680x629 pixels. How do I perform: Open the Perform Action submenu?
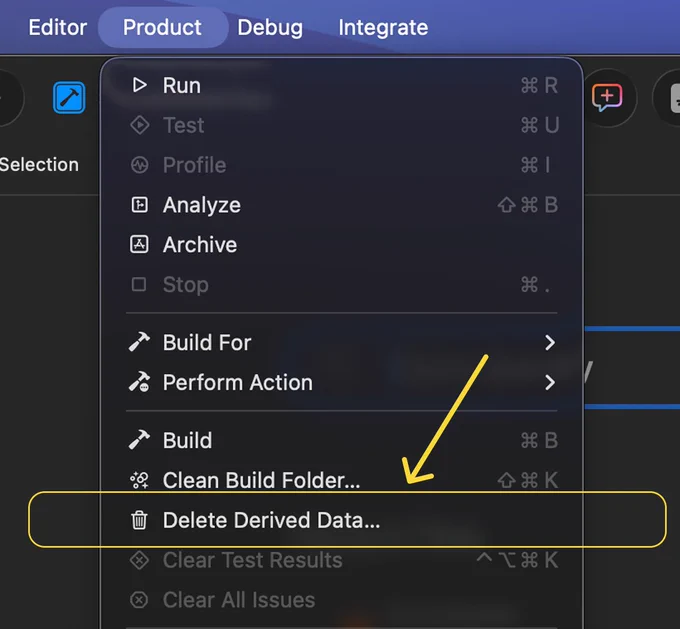[342, 383]
